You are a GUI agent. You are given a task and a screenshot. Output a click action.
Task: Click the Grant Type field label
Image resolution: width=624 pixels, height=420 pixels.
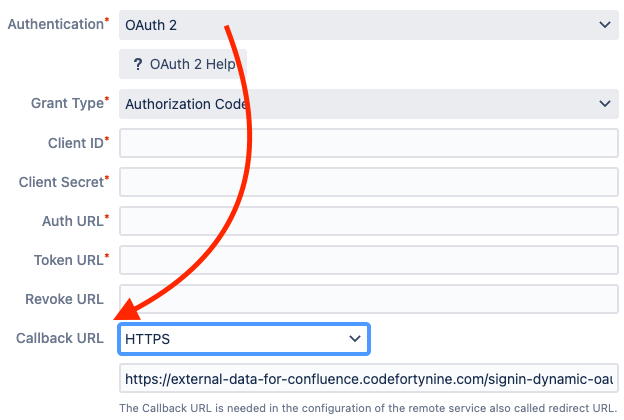(x=67, y=103)
